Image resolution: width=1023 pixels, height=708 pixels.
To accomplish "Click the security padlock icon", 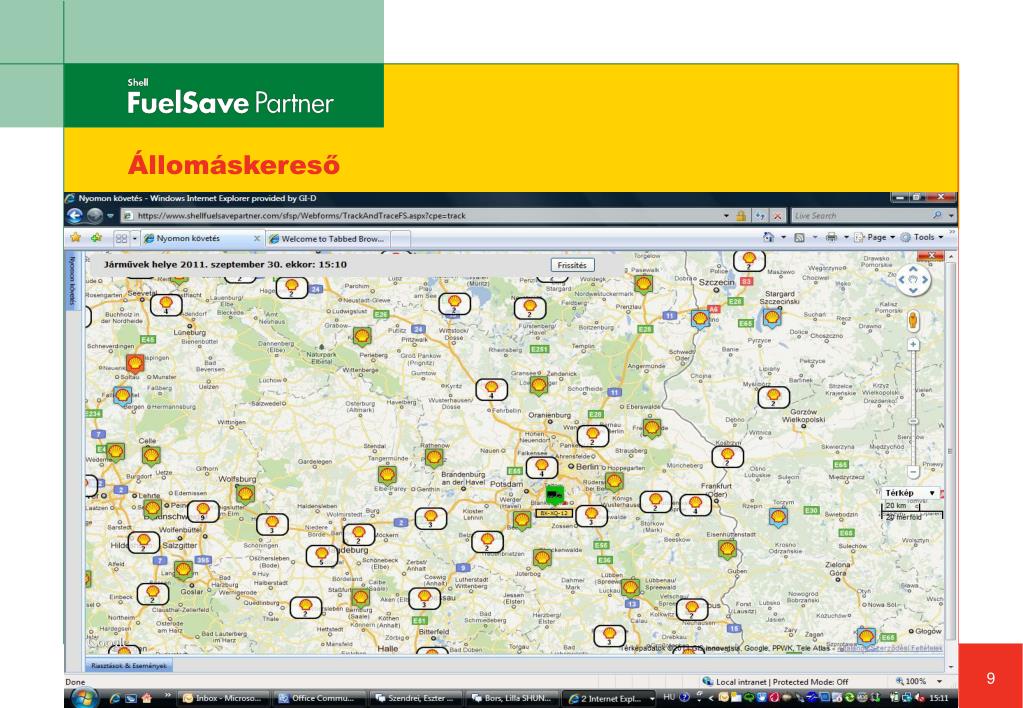I will 741,215.
